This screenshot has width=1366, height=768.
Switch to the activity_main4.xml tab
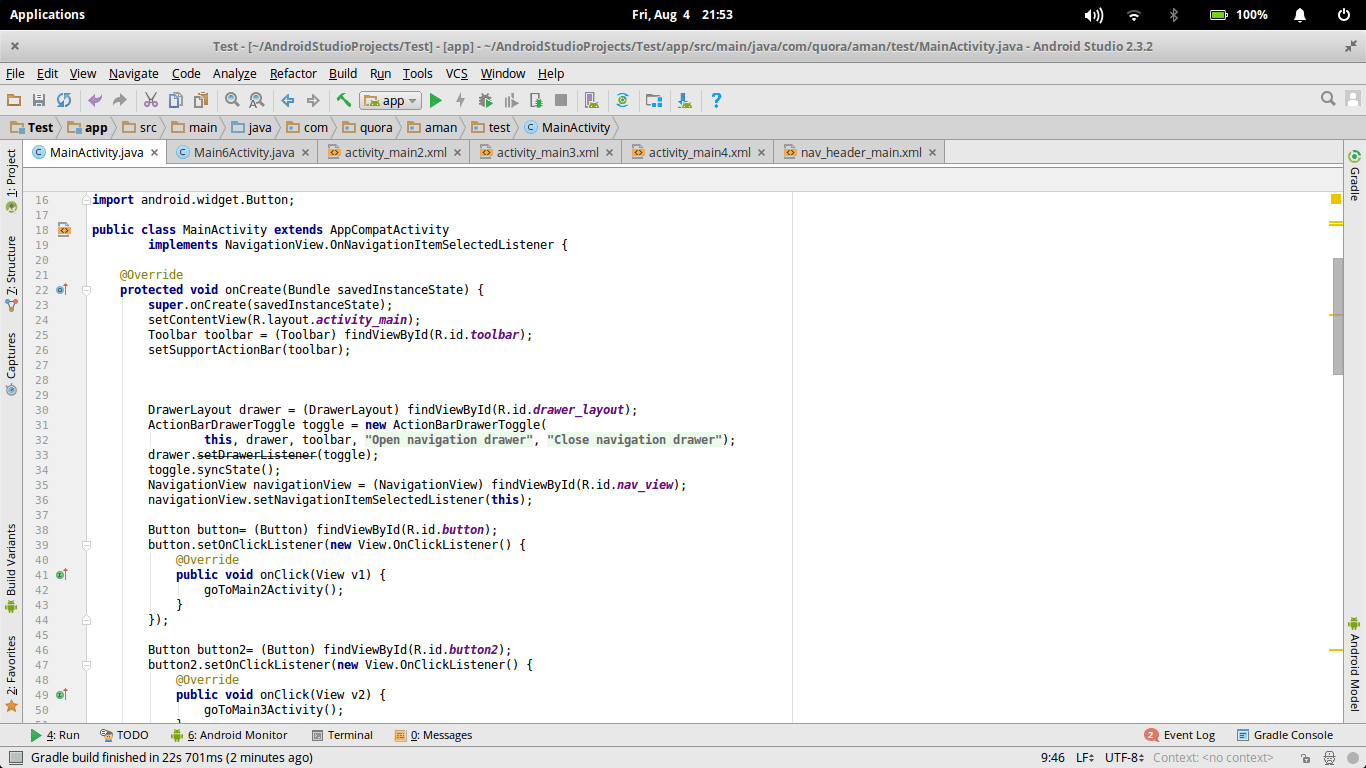point(699,153)
